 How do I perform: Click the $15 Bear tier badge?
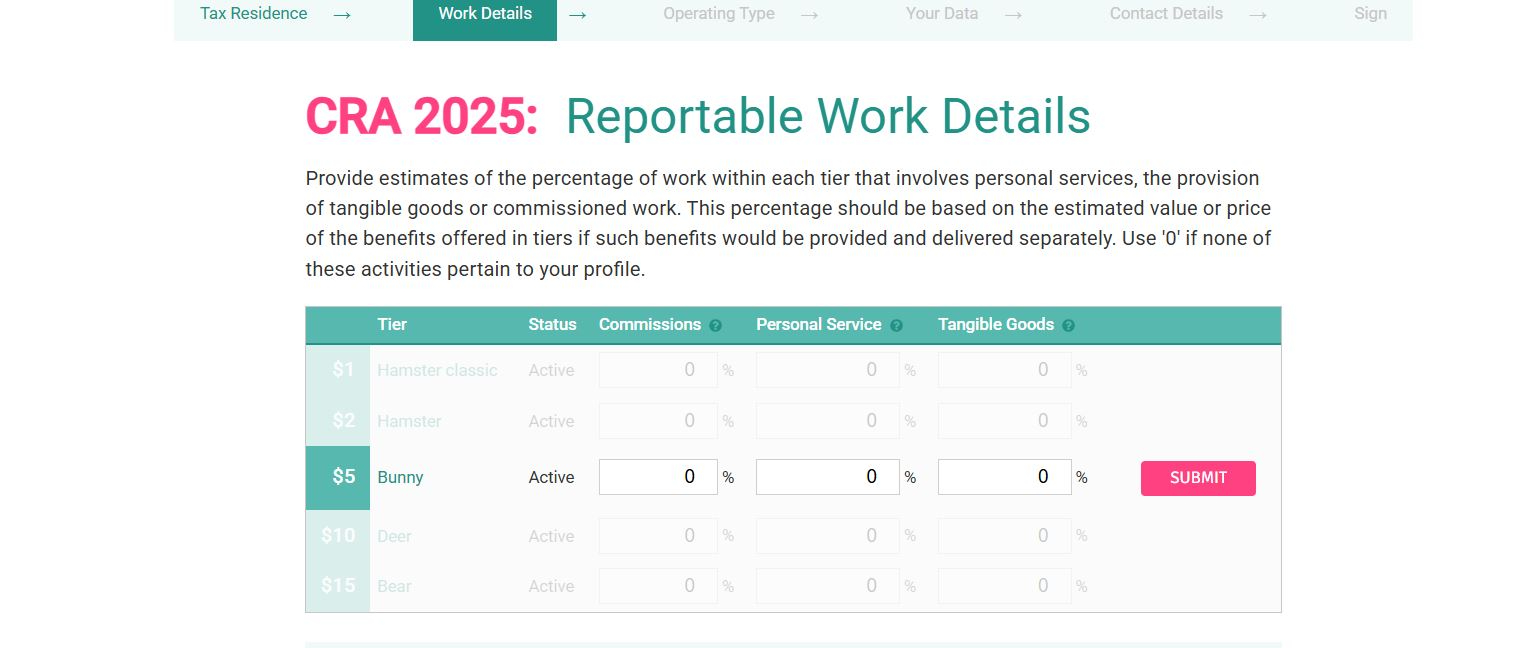(x=338, y=586)
